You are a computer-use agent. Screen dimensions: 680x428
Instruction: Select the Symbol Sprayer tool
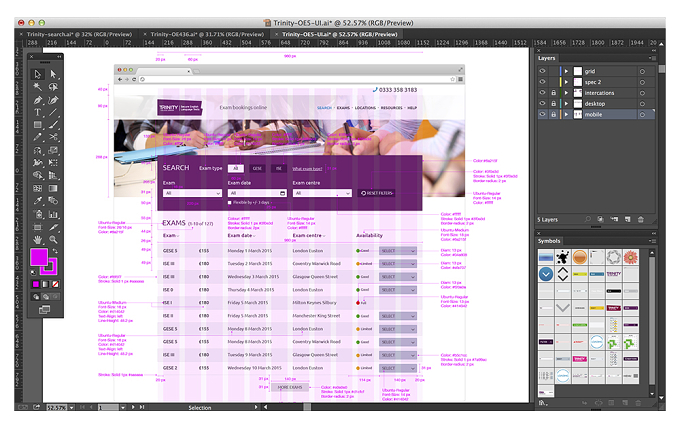click(38, 214)
